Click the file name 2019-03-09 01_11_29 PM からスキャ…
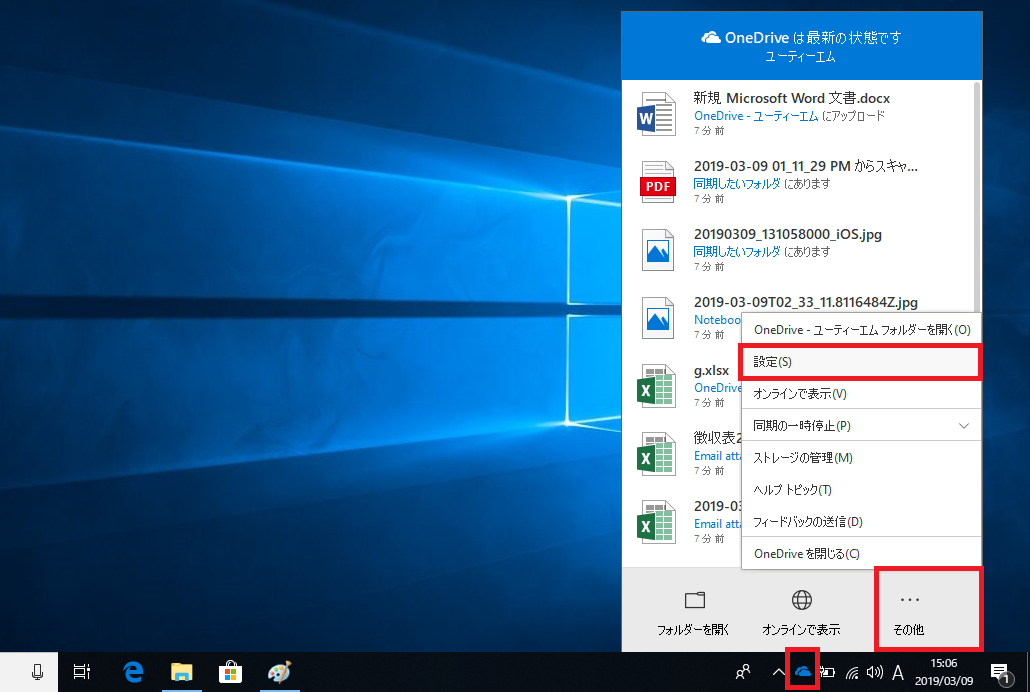Screen dimensions: 1030x692 806,166
